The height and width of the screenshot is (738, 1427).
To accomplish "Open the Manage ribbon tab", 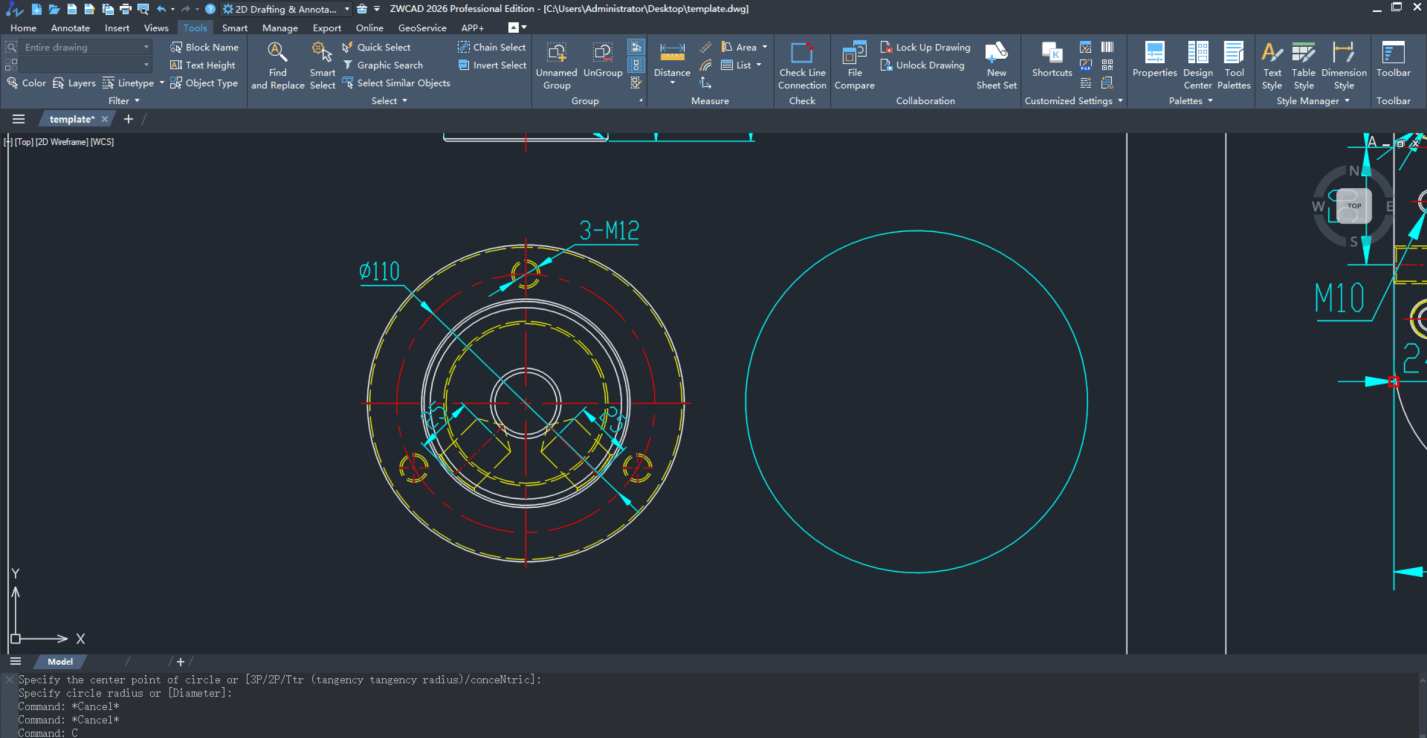I will [280, 28].
